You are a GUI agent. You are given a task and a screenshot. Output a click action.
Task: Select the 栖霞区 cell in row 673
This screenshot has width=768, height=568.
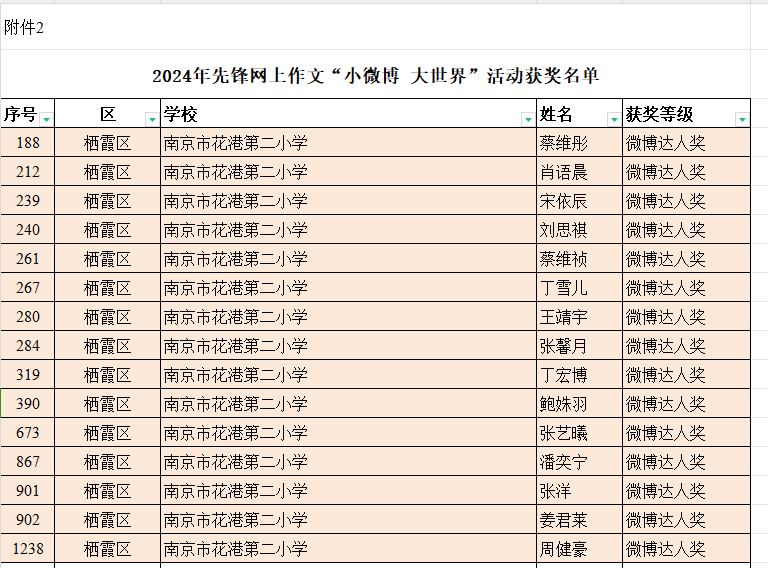tap(107, 432)
